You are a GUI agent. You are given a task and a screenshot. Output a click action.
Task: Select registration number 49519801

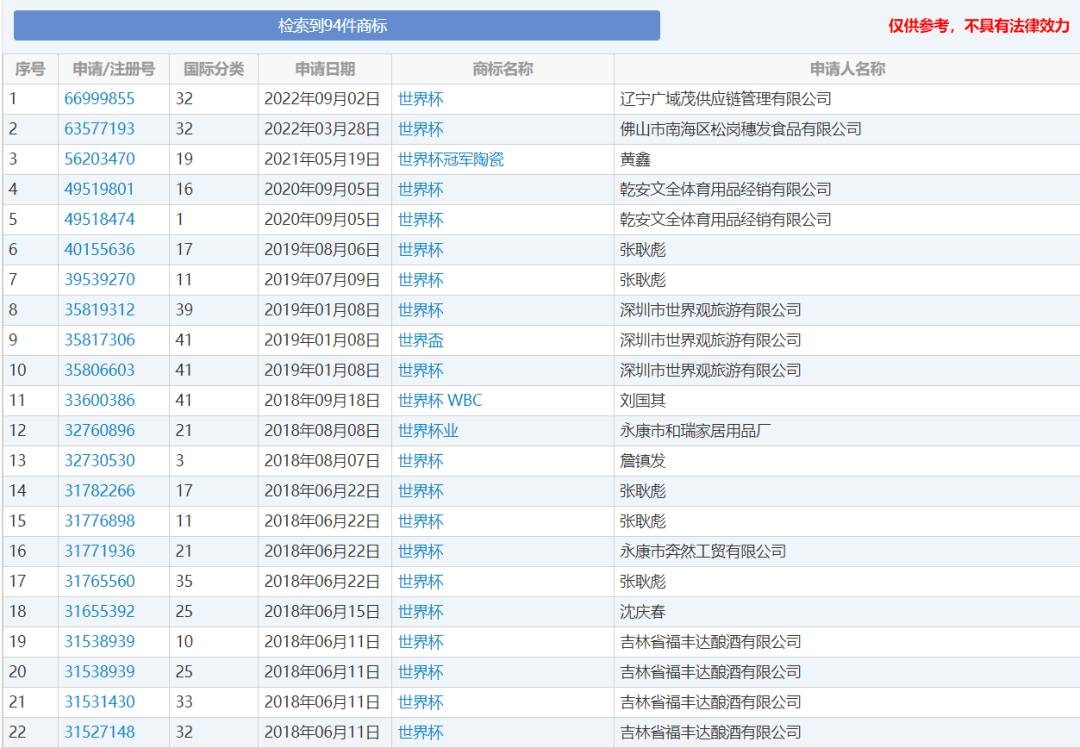(99, 189)
